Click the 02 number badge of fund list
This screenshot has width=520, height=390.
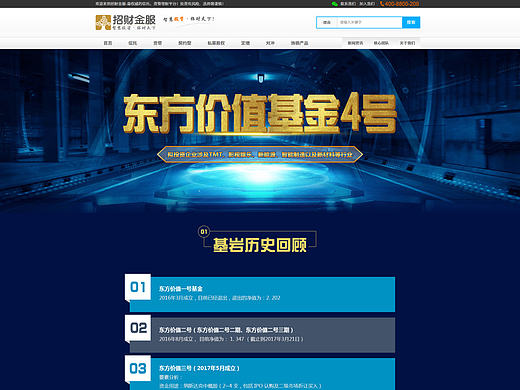pyautogui.click(x=138, y=328)
